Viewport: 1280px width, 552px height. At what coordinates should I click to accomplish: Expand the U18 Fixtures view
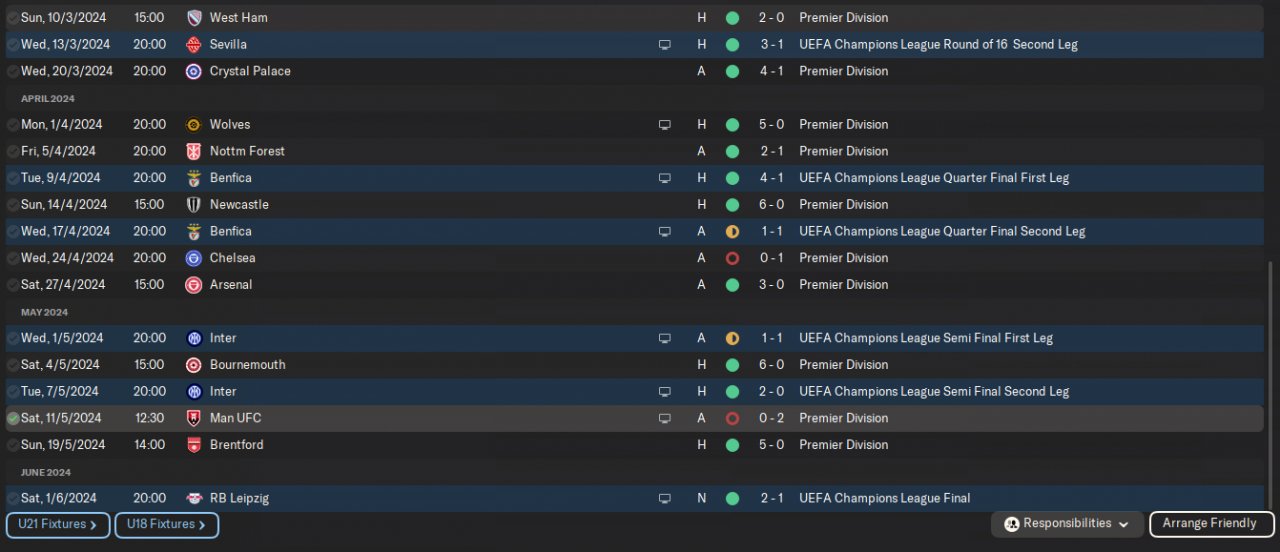pyautogui.click(x=166, y=525)
